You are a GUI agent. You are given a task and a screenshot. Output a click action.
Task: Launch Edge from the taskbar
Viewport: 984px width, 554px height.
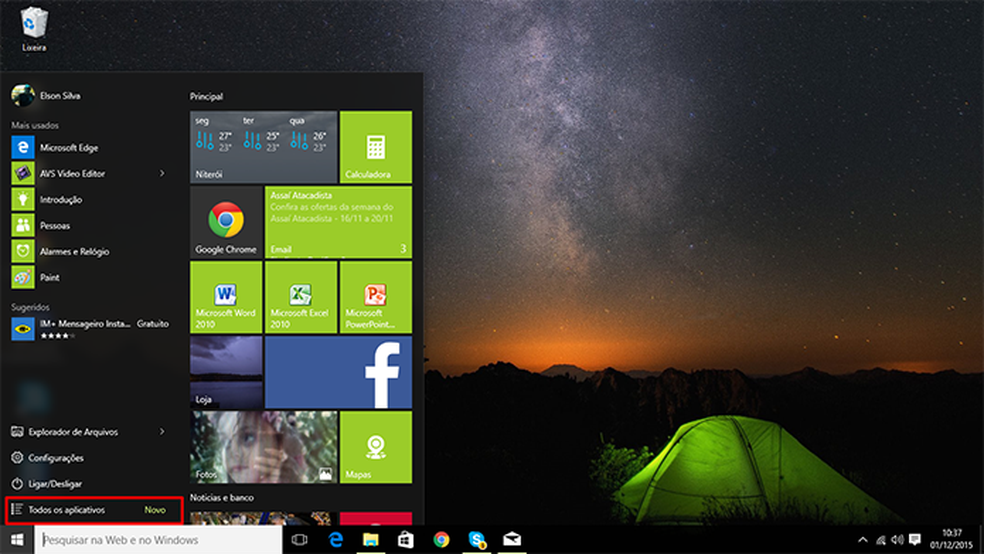(x=336, y=540)
